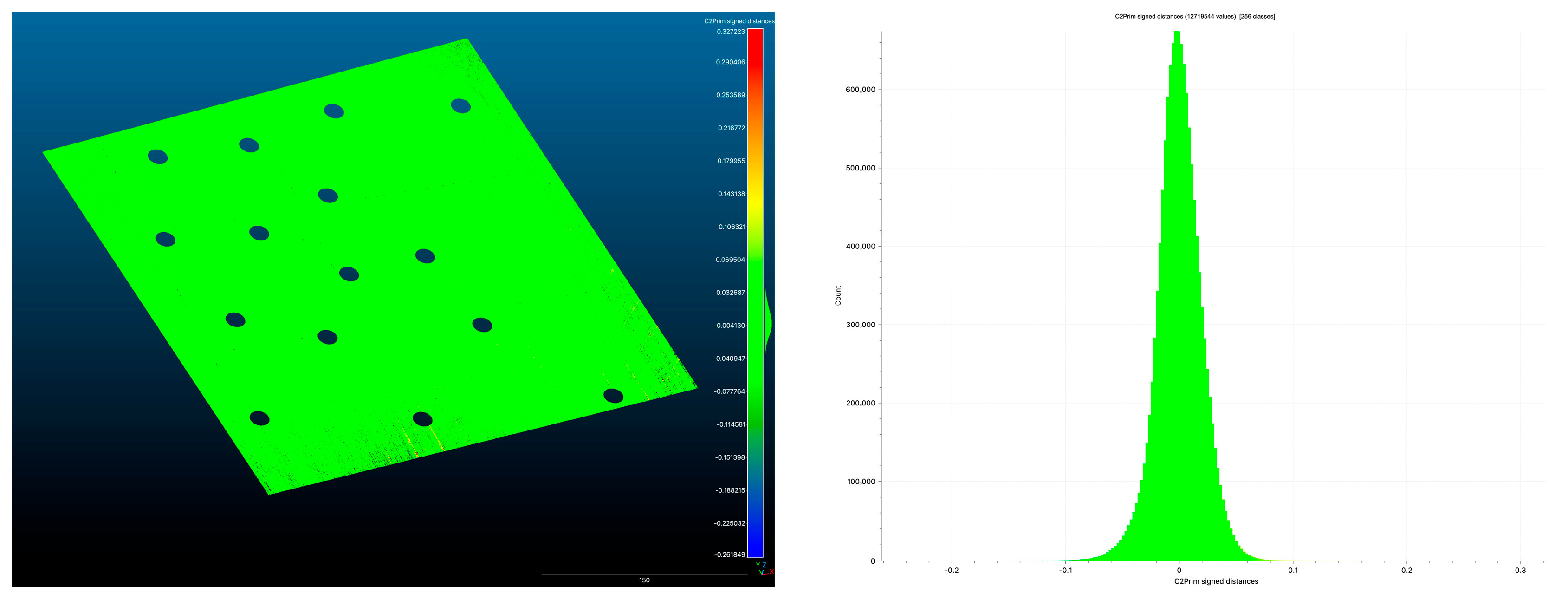The height and width of the screenshot is (600, 1568).
Task: Click the -0.004130 color scale label
Action: [729, 325]
